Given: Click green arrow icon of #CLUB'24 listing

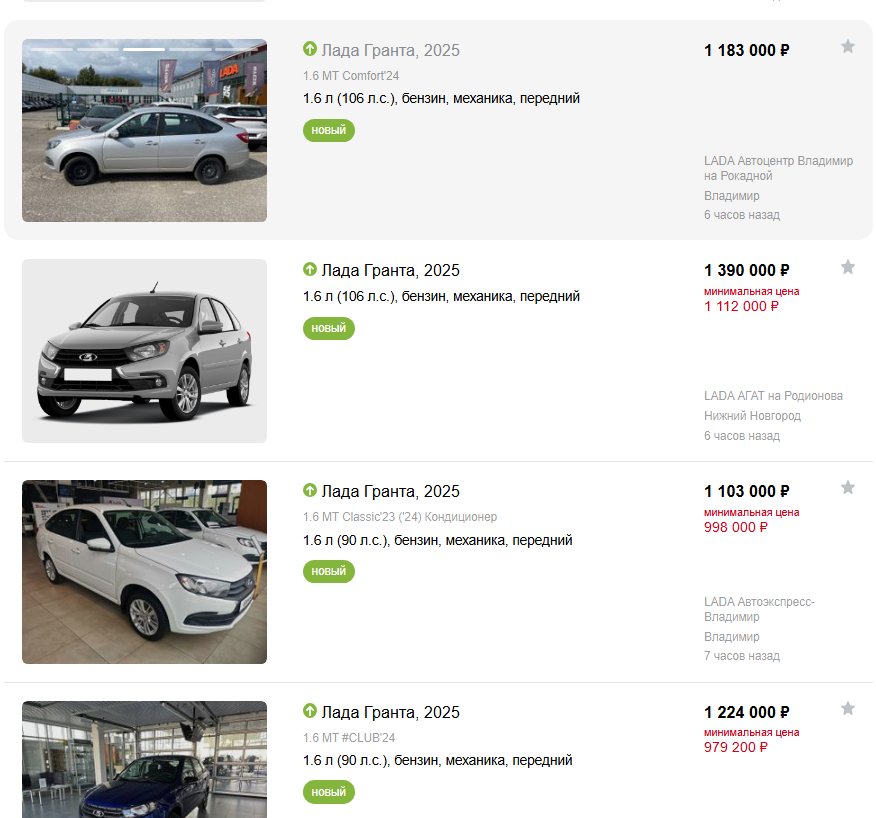Looking at the screenshot, I should 310,711.
